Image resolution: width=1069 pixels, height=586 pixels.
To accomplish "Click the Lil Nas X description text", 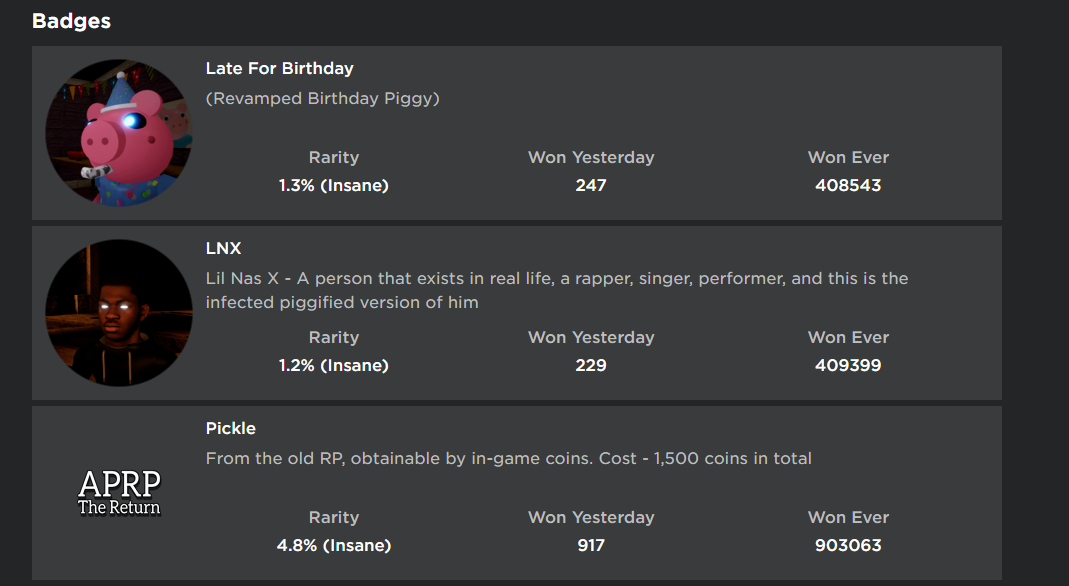I will coord(556,290).
